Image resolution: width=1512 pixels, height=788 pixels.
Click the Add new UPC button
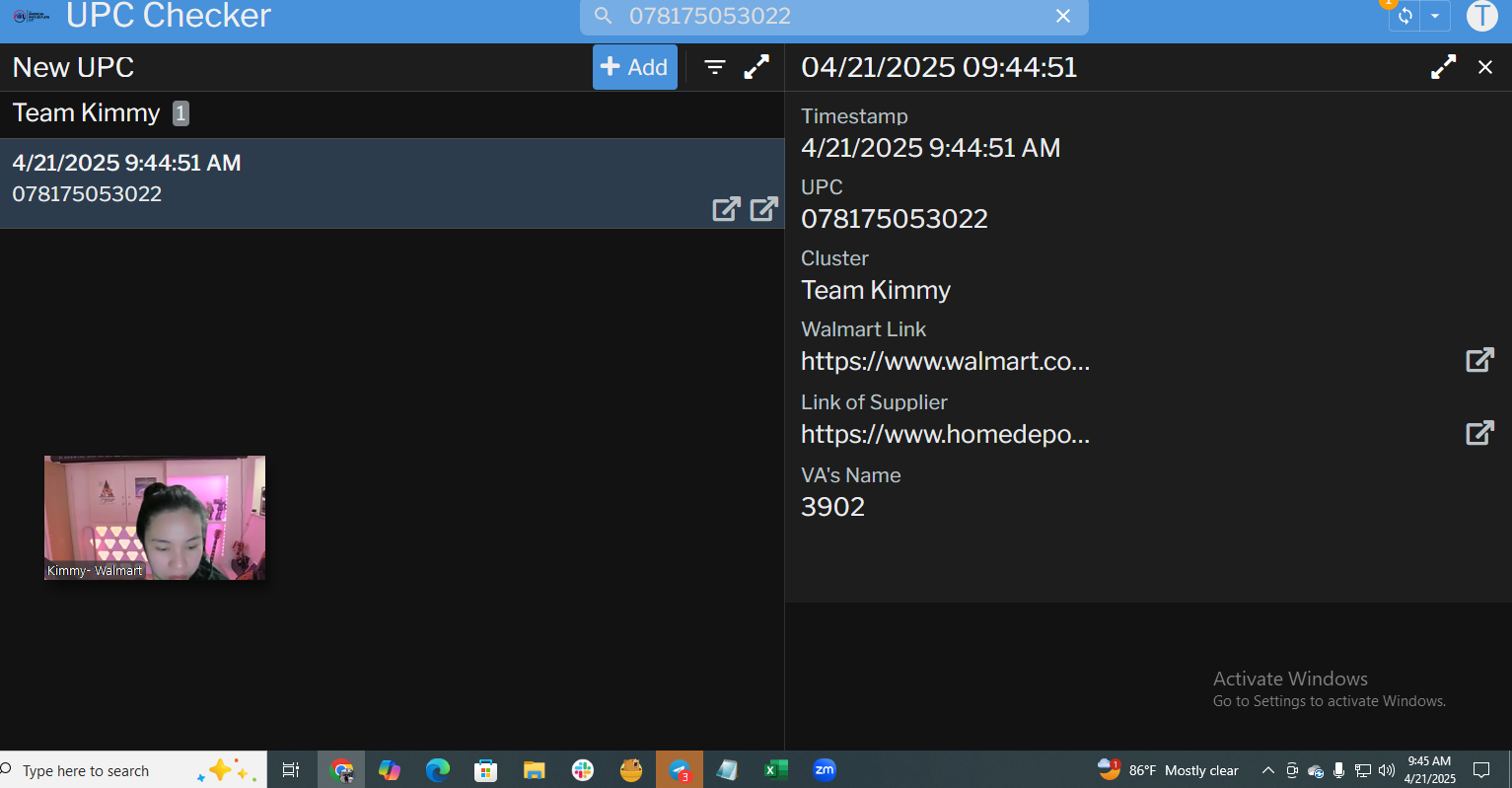[x=634, y=67]
